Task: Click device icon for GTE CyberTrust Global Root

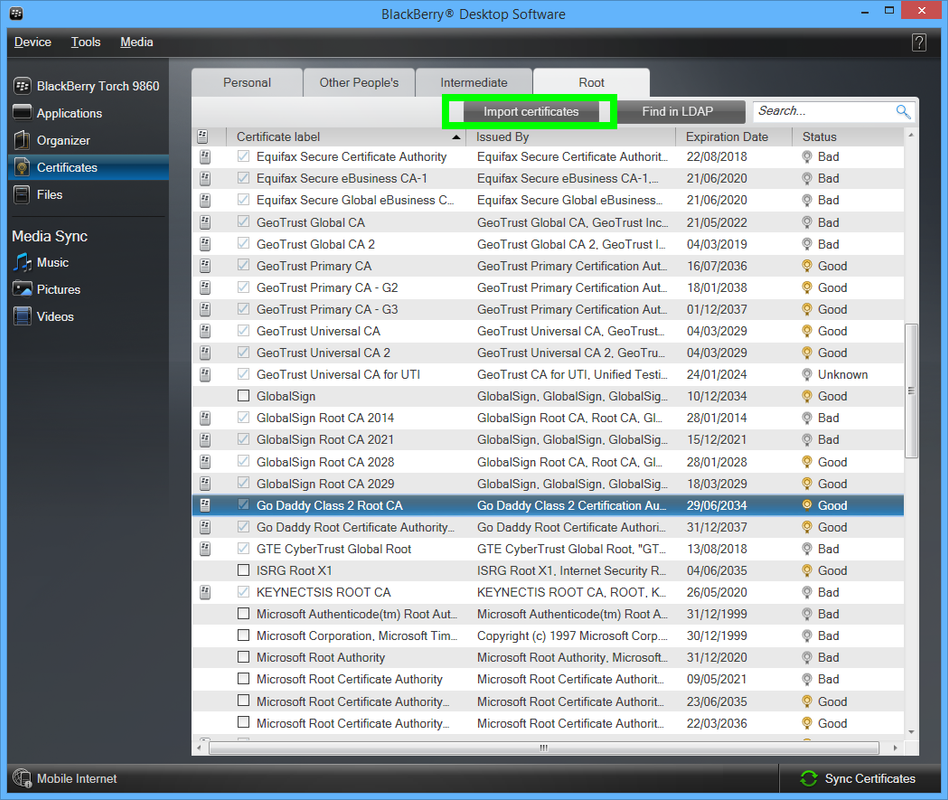Action: (x=206, y=549)
